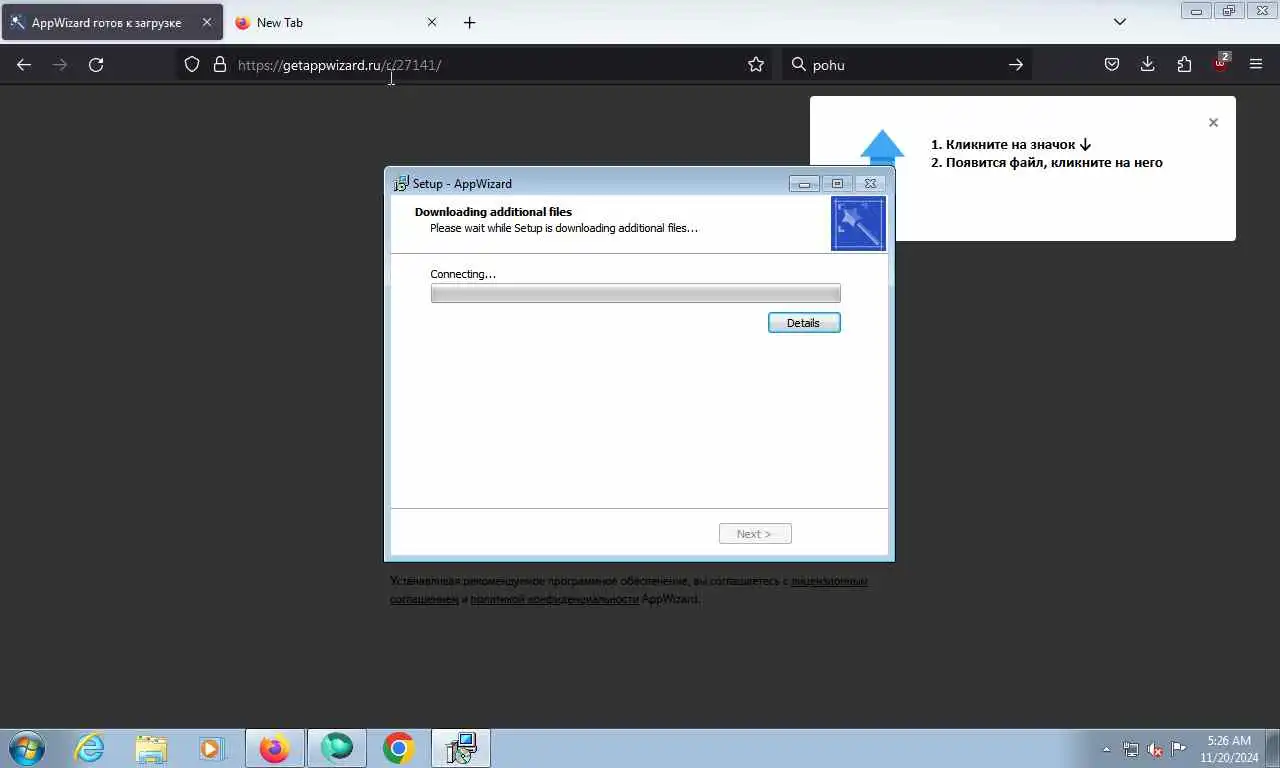This screenshot has width=1280, height=768.
Task: Restore down the Firefox browser window
Action: [1229, 11]
